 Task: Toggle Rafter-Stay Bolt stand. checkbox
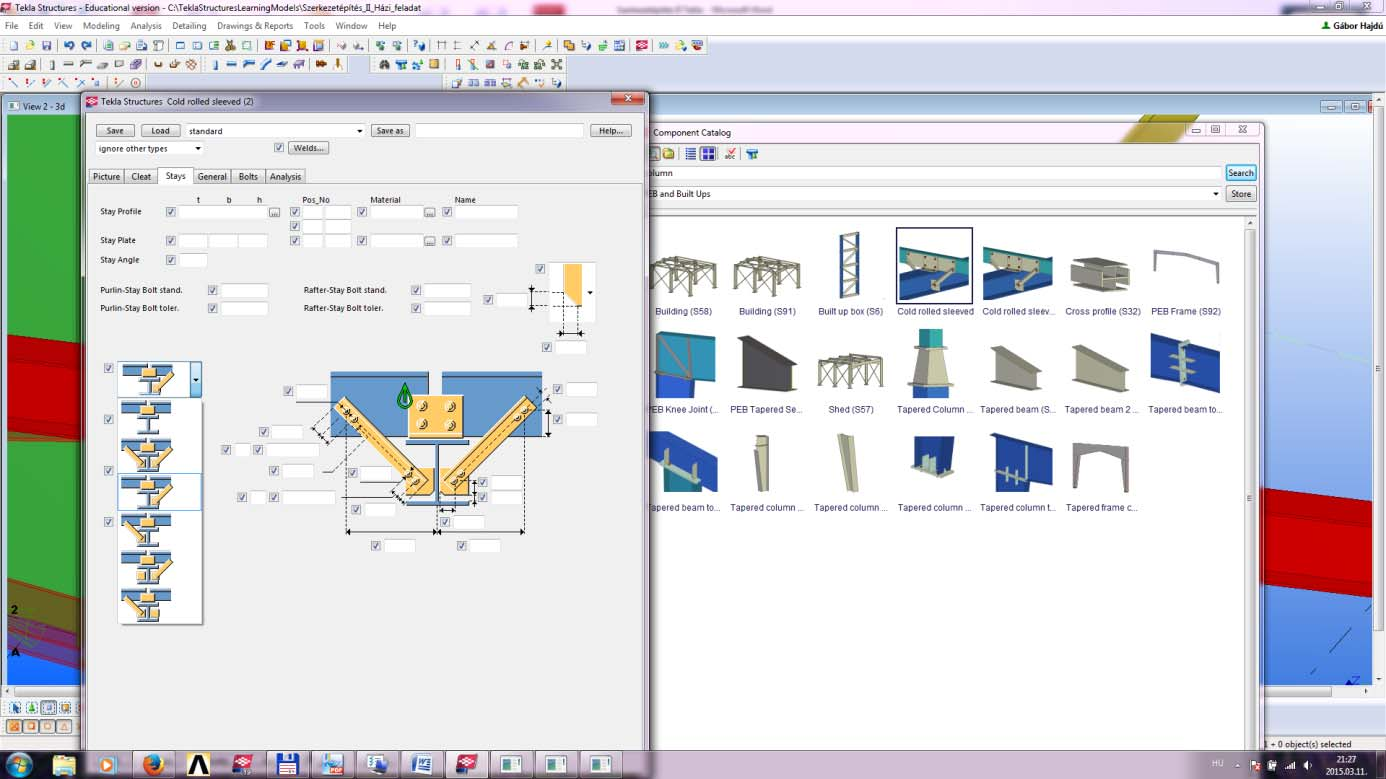point(416,290)
